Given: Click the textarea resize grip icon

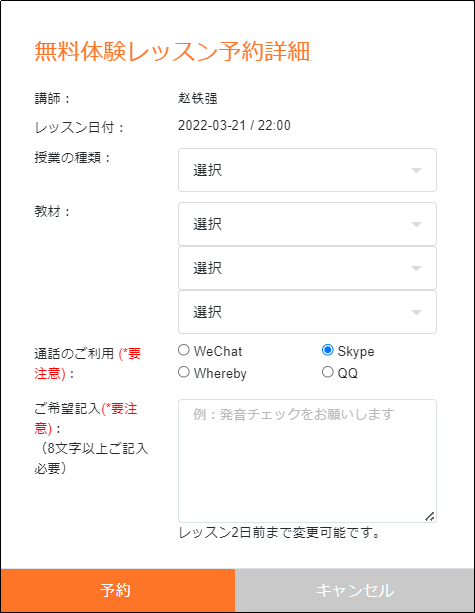Looking at the screenshot, I should point(430,516).
